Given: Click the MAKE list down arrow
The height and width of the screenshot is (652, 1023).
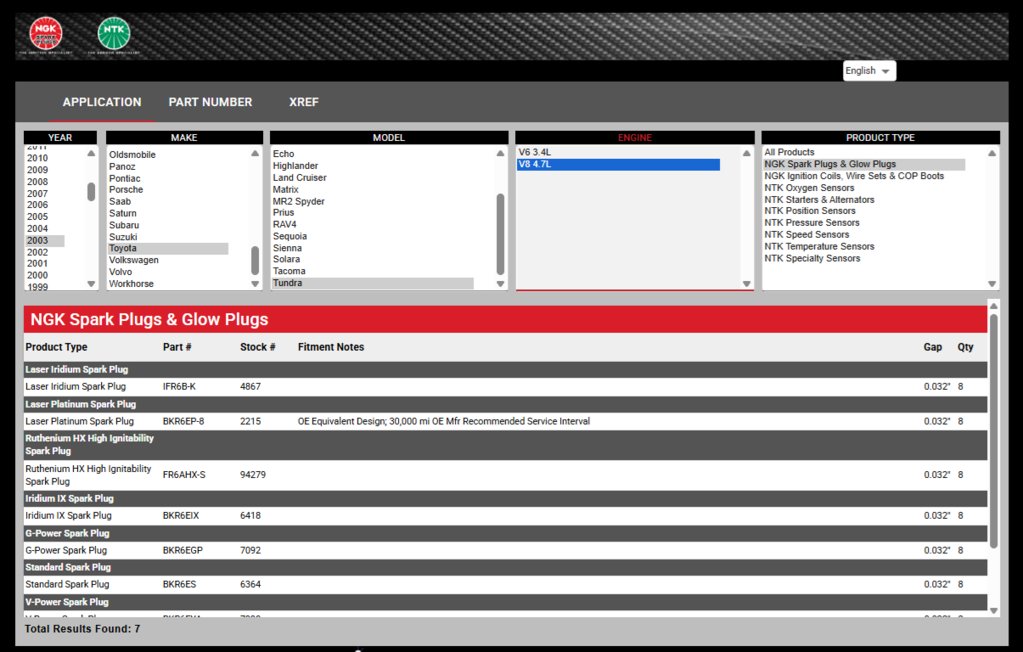Looking at the screenshot, I should click(x=255, y=284).
